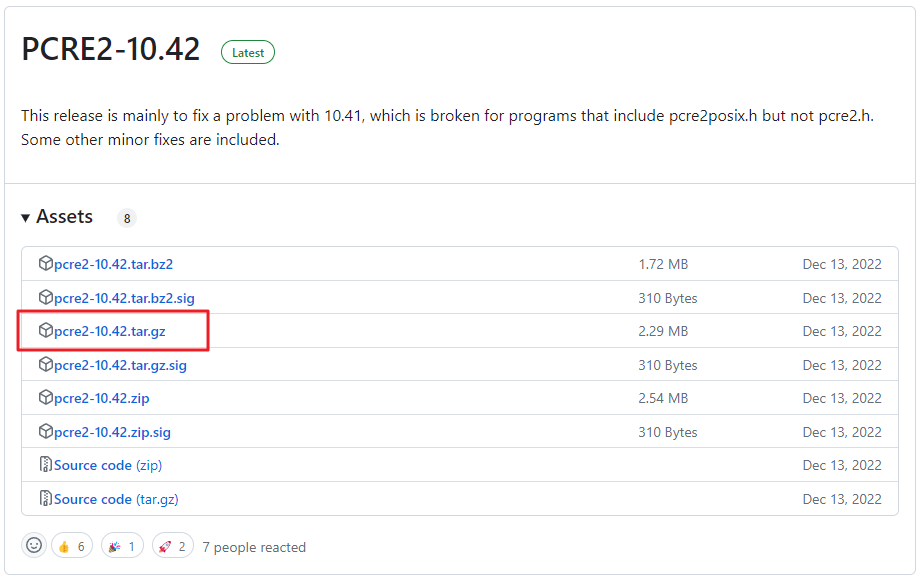Click package icon beside pcre2-10.42.zip.sig
The width and height of the screenshot is (922, 579).
coord(45,431)
